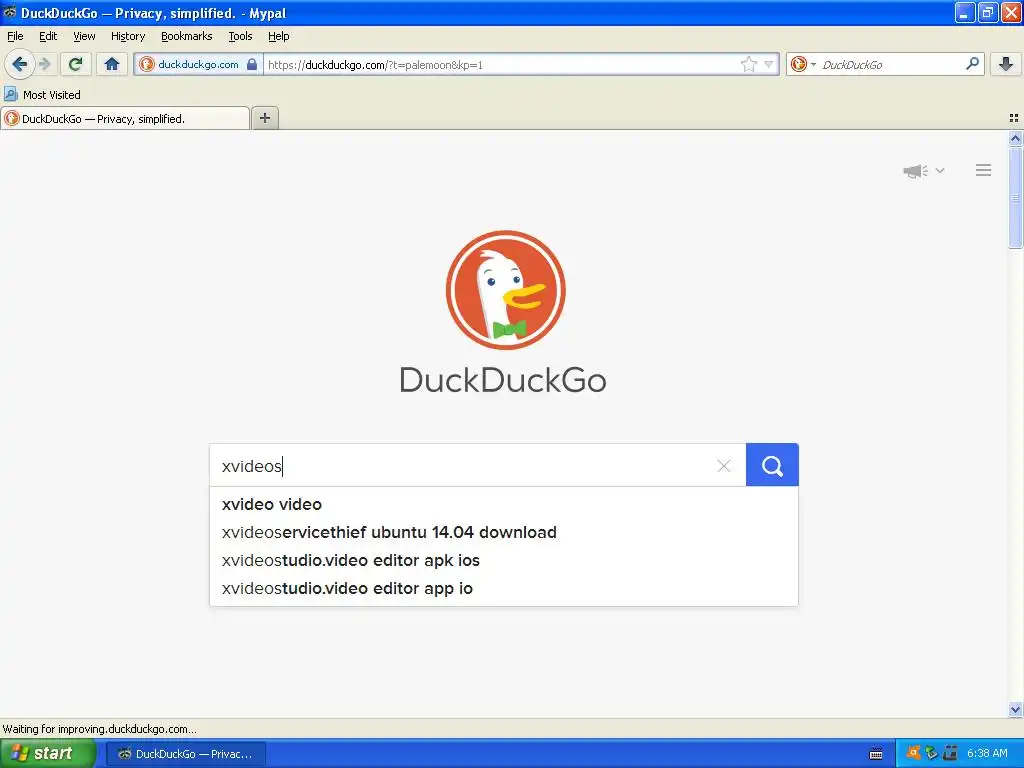Click the orange shield tray icon
Viewport: 1024px width, 768px height.
point(914,753)
